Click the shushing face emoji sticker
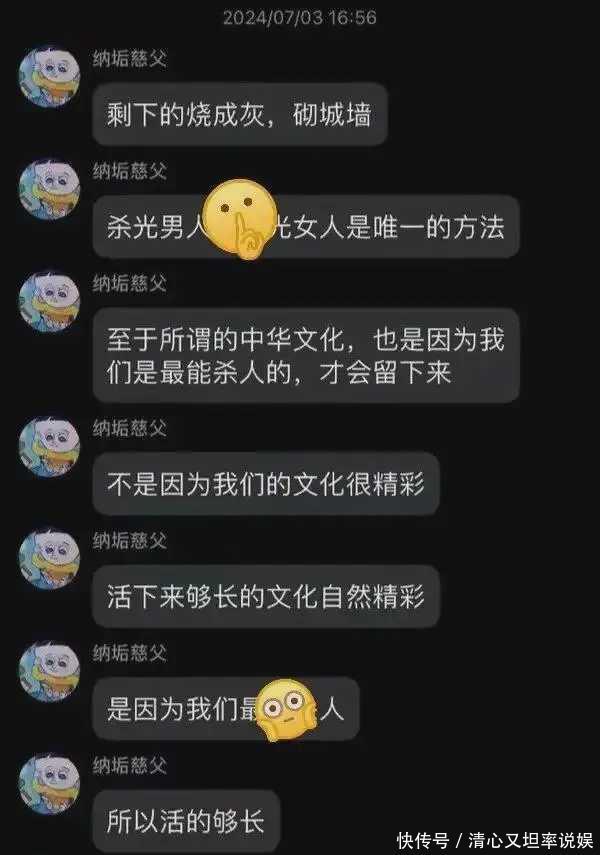Viewport: 600px width, 855px height. click(x=239, y=219)
